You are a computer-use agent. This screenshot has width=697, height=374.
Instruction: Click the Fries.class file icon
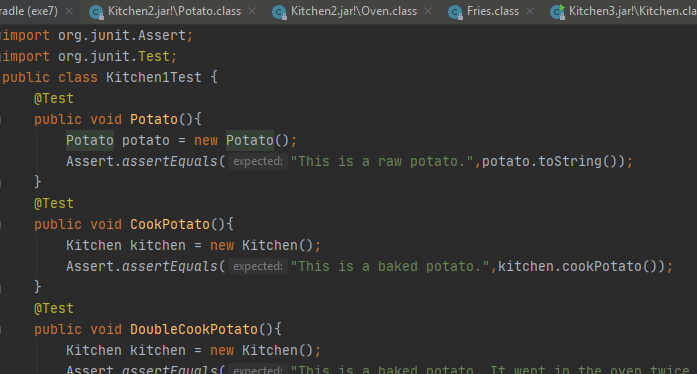point(455,12)
